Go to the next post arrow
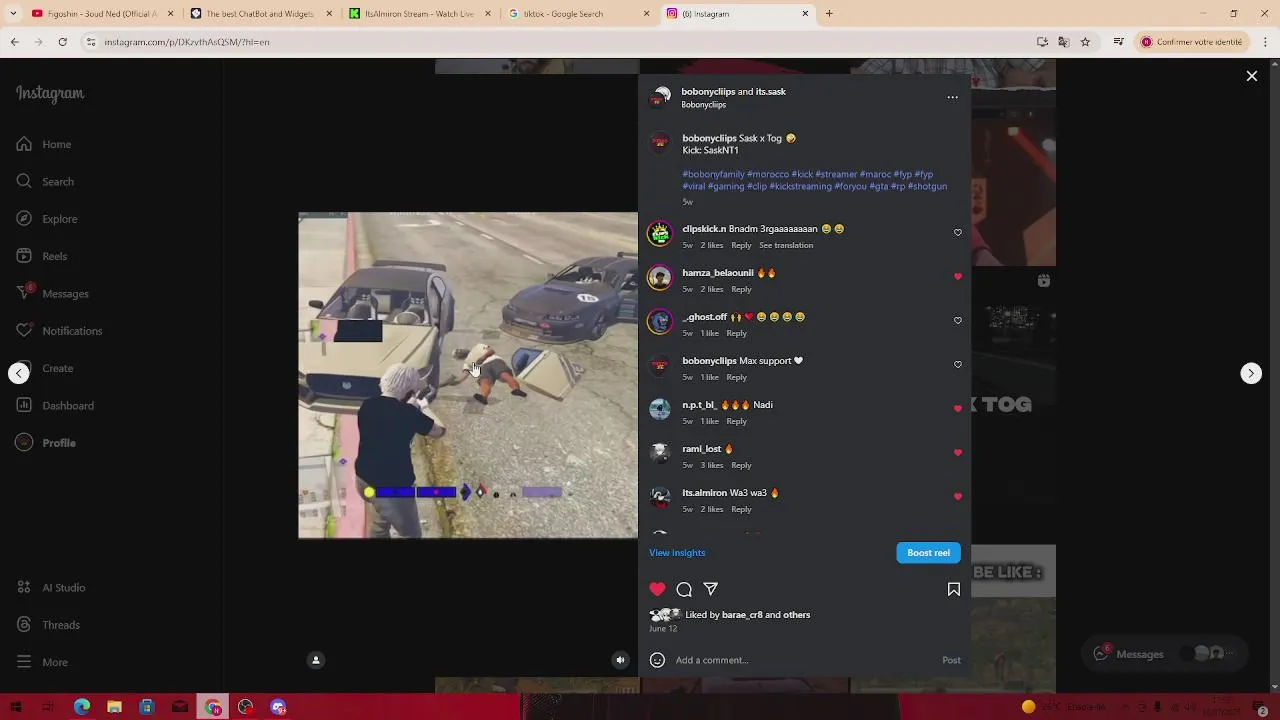1280x720 pixels. coord(1250,373)
